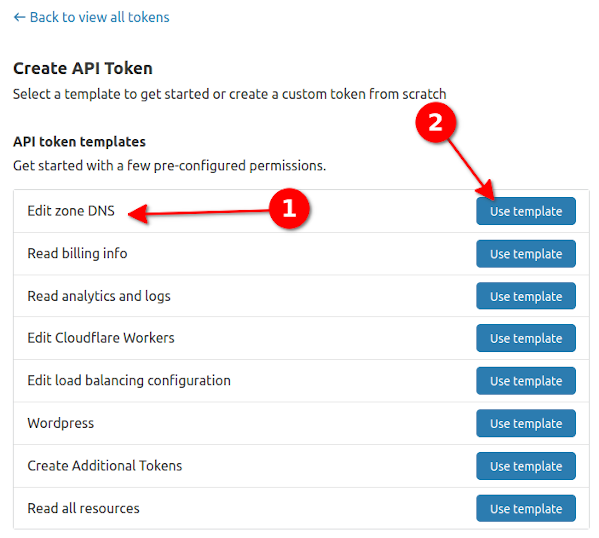Click the back arrow icon

19,17
